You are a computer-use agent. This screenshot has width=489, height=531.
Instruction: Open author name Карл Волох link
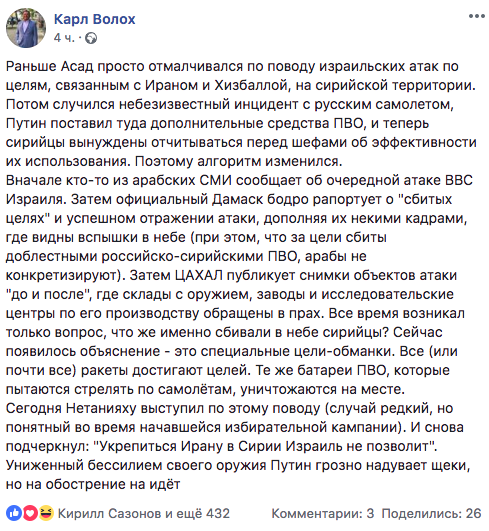coord(94,19)
